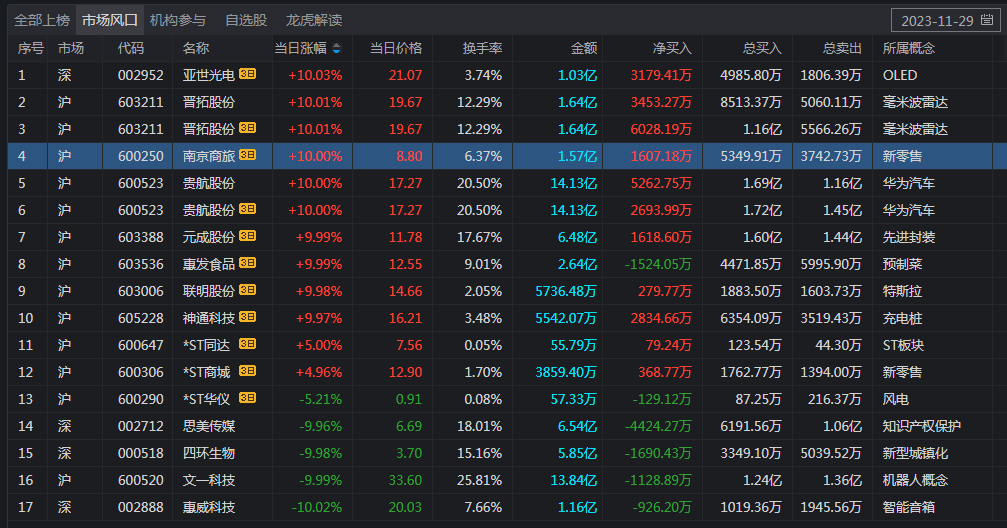Screen dimensions: 1007x528
Task: Switch to the 全部上榜 tab
Action: pos(41,20)
